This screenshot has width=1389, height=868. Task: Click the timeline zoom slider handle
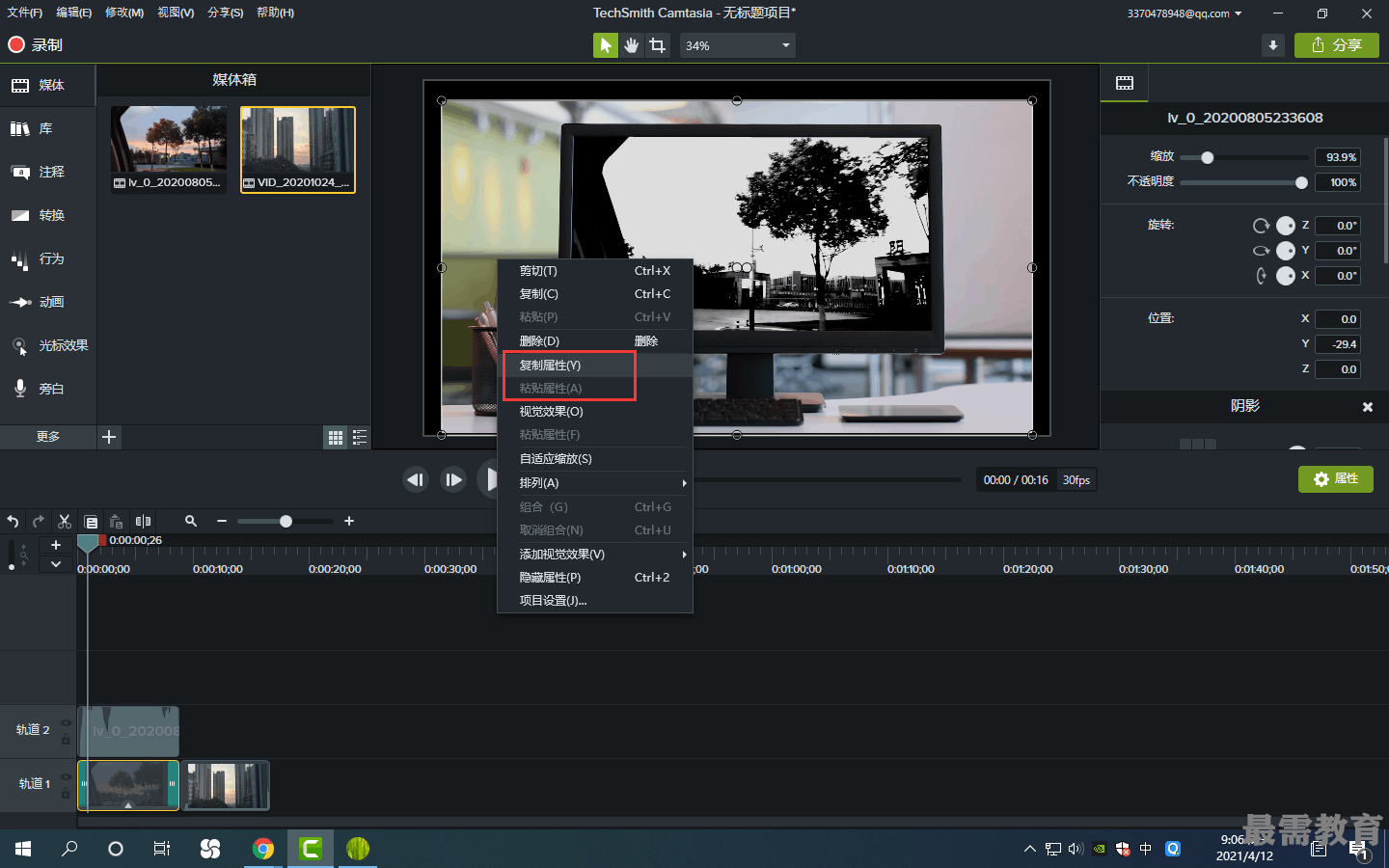(x=286, y=521)
